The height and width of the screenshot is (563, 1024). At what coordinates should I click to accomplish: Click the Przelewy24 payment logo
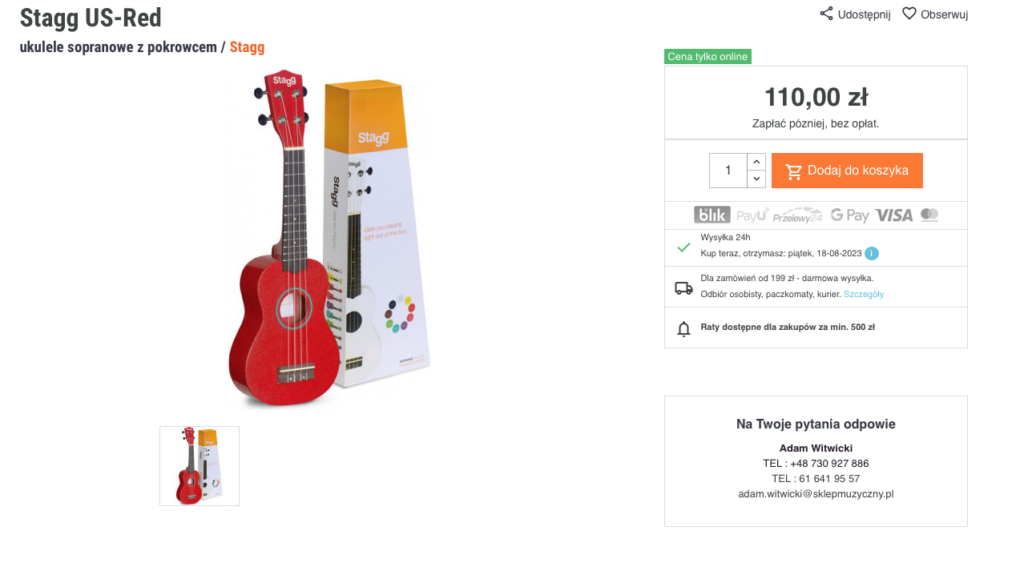tap(797, 215)
